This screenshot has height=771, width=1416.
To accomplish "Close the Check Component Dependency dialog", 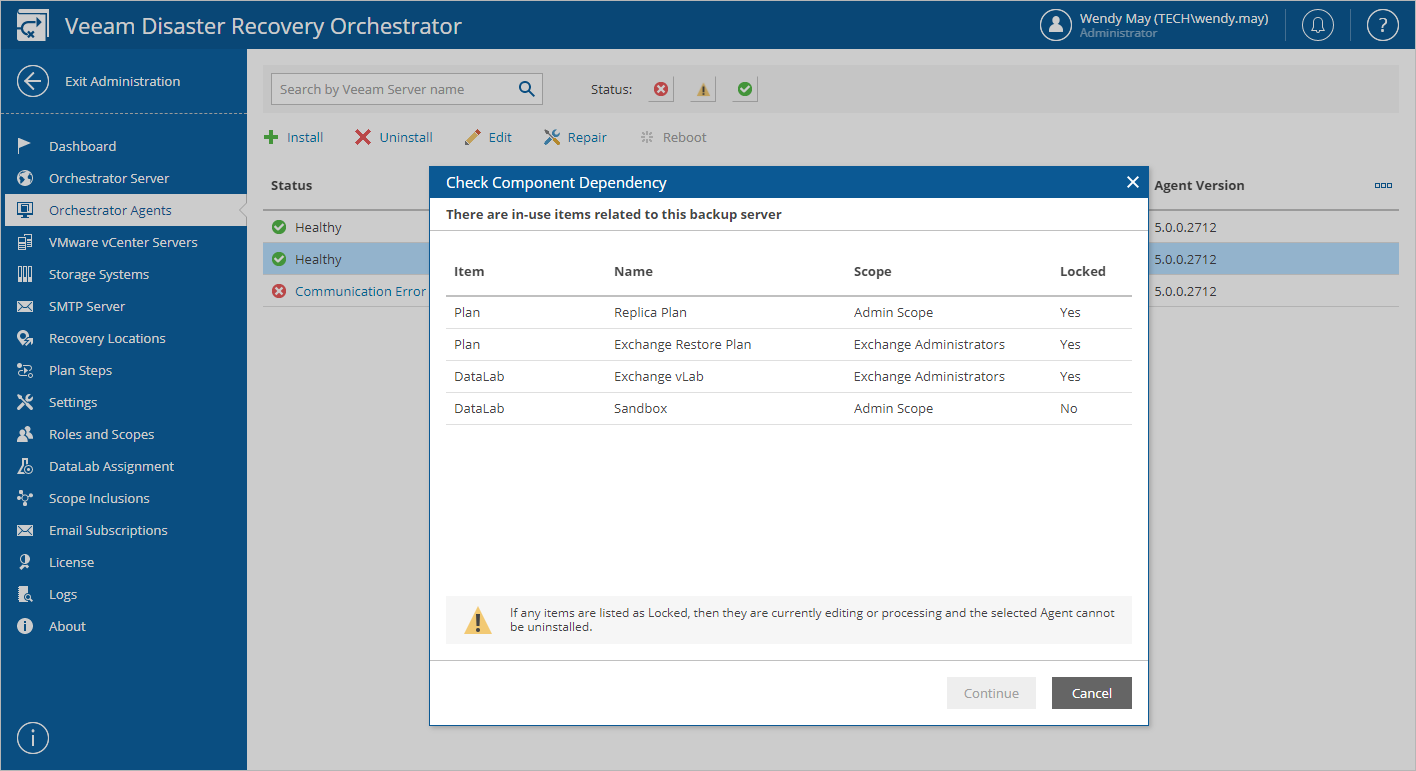I will click(1132, 182).
